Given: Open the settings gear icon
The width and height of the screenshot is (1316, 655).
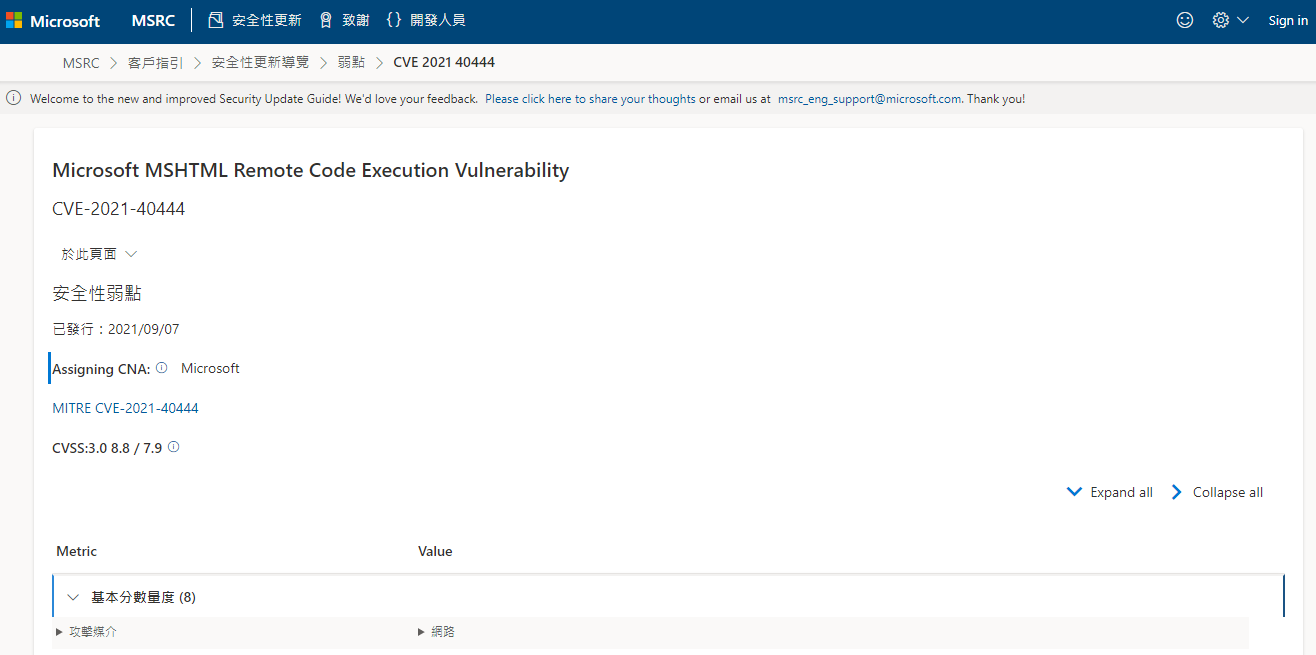Looking at the screenshot, I should point(1220,20).
